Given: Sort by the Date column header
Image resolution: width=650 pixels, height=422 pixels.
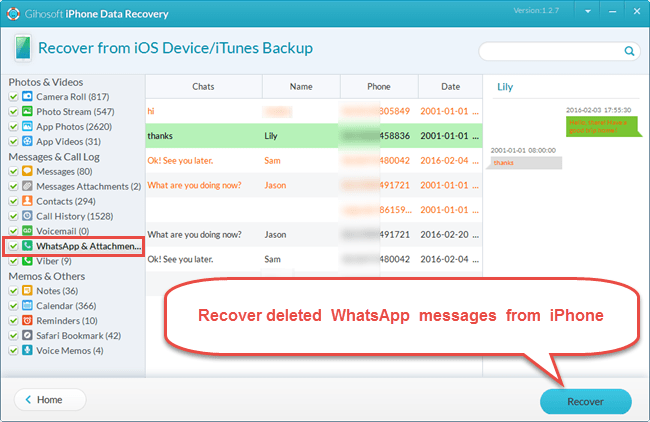Looking at the screenshot, I should click(x=450, y=87).
